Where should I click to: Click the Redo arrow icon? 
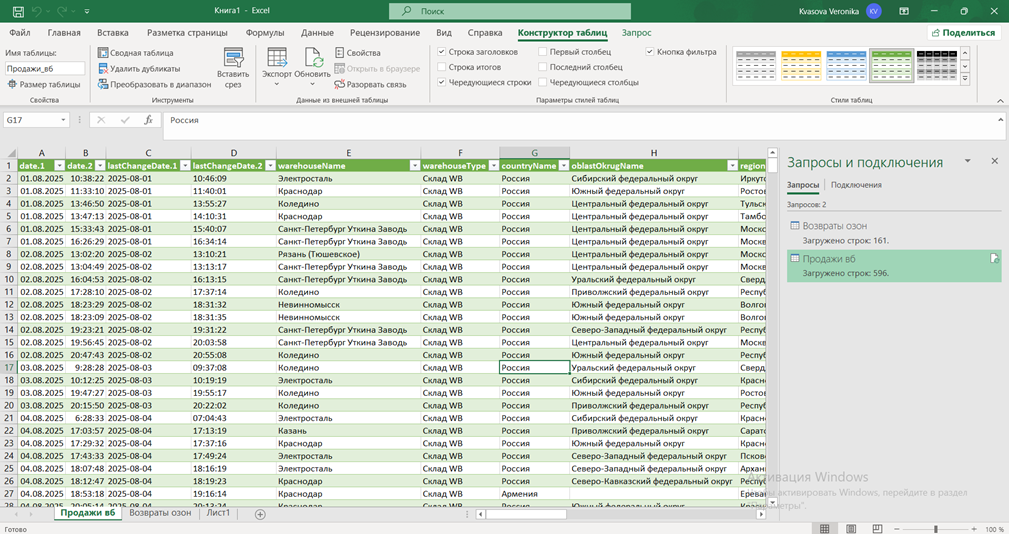(x=62, y=11)
